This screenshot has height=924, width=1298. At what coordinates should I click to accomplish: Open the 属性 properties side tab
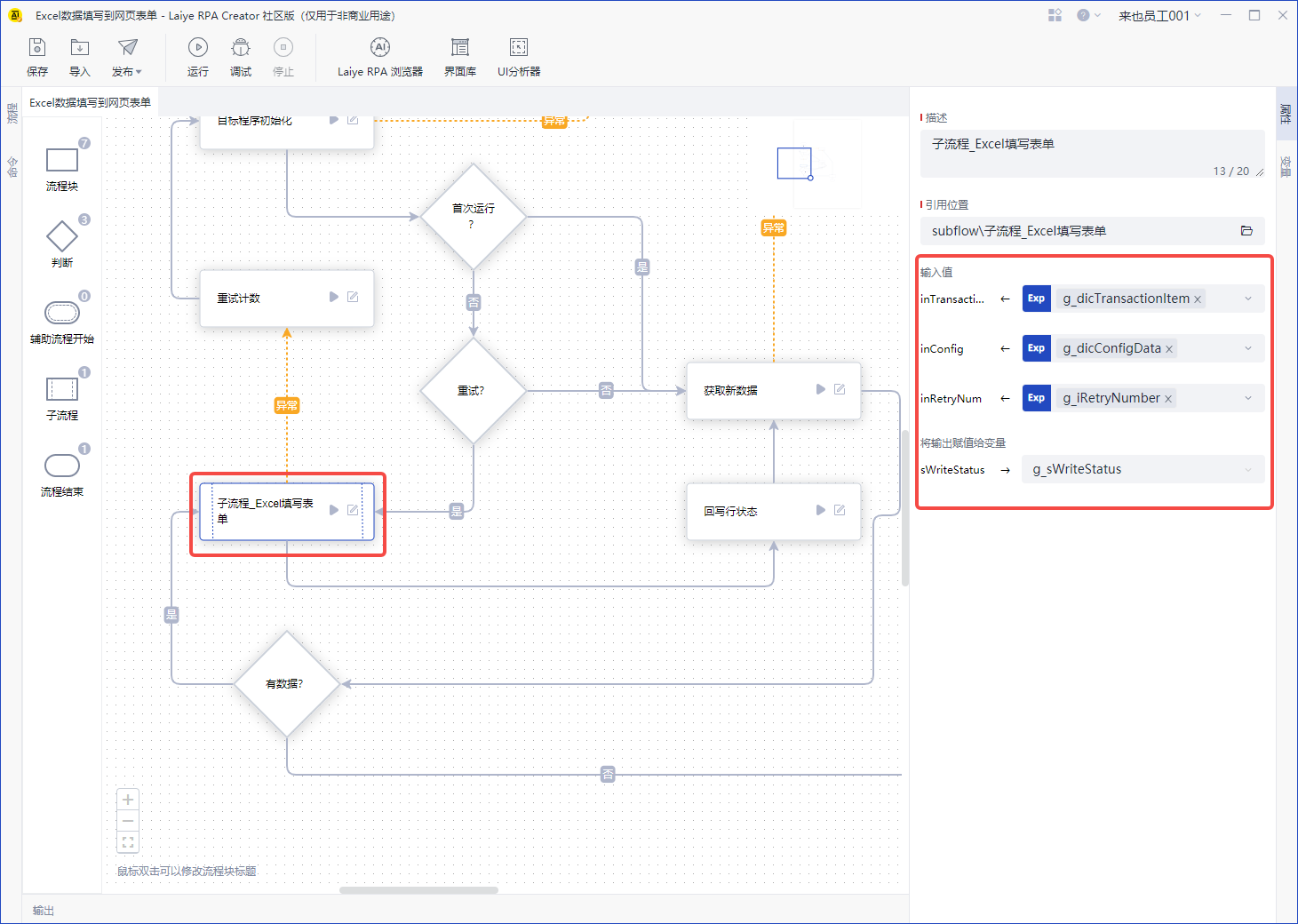pos(1286,113)
